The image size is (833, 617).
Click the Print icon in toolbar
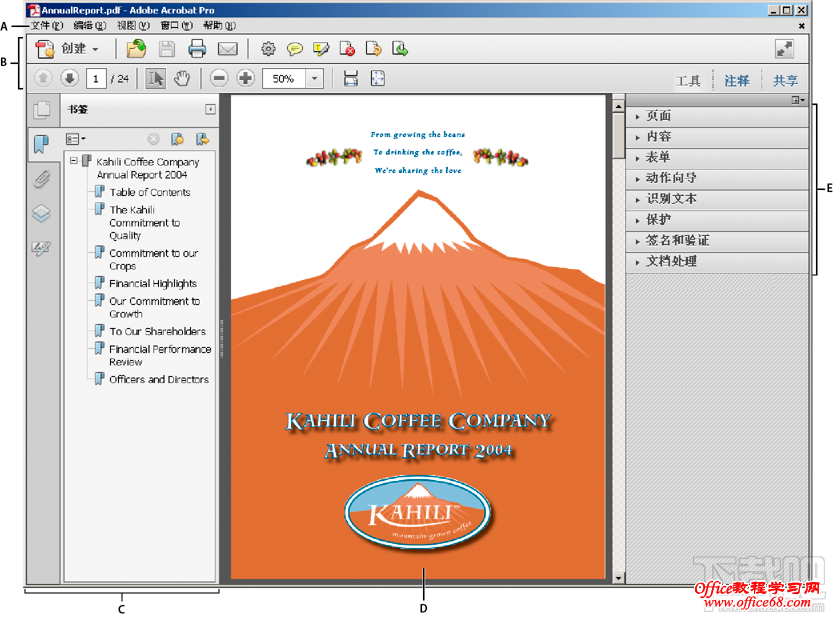tap(197, 48)
